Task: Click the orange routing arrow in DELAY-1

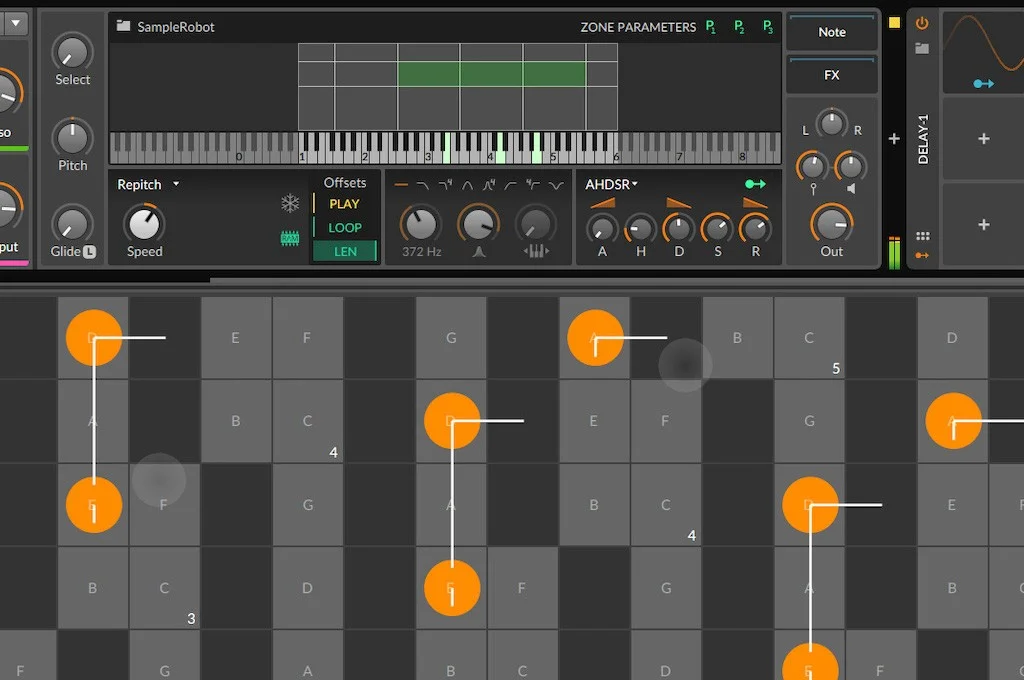Action: pyautogui.click(x=922, y=255)
